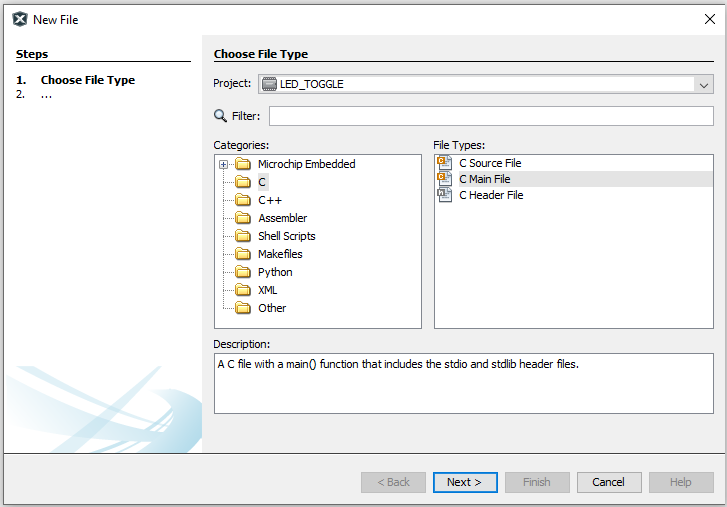Click the XML folder icon
This screenshot has height=507, width=727.
243,290
